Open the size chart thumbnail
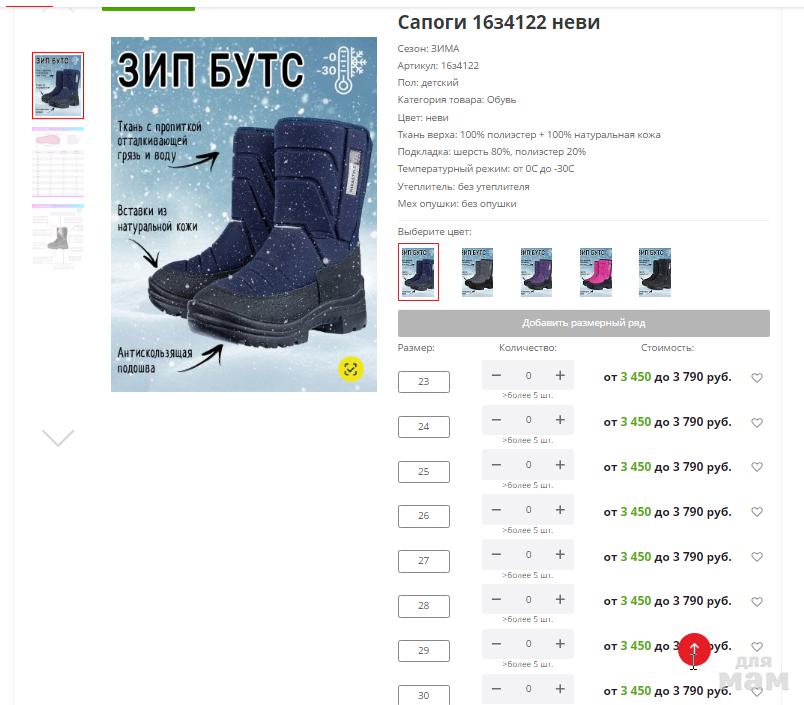Screen dimensions: 804x705 58,162
